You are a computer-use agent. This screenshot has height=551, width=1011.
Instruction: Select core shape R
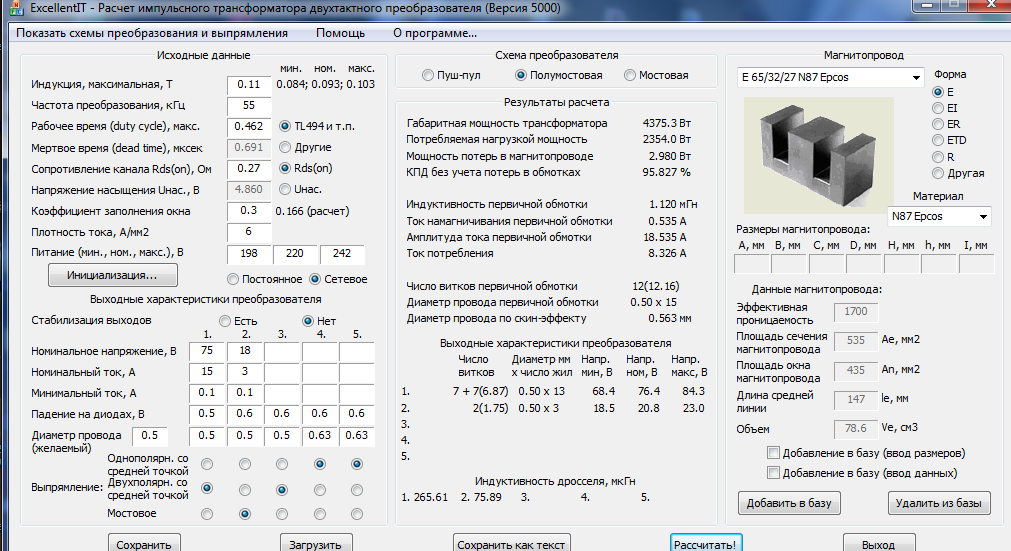pos(938,157)
